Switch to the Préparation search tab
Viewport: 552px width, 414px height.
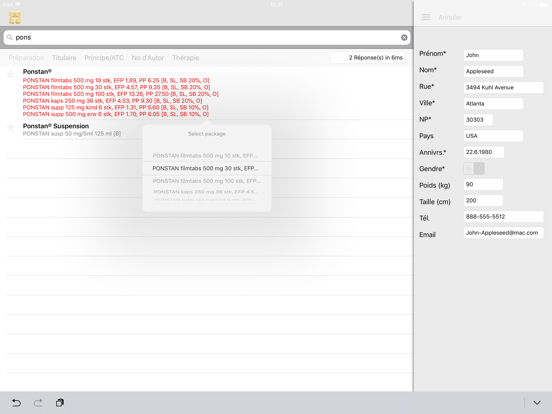[26, 58]
